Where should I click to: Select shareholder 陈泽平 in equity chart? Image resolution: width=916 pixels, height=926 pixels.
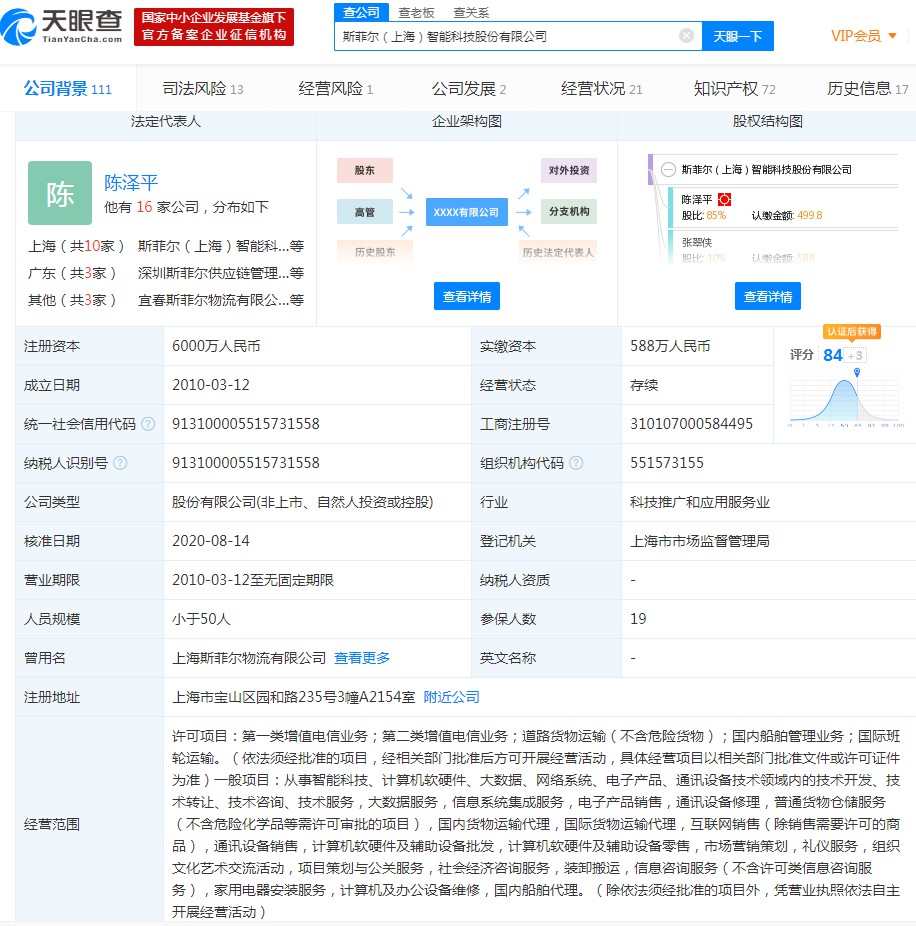click(x=697, y=200)
